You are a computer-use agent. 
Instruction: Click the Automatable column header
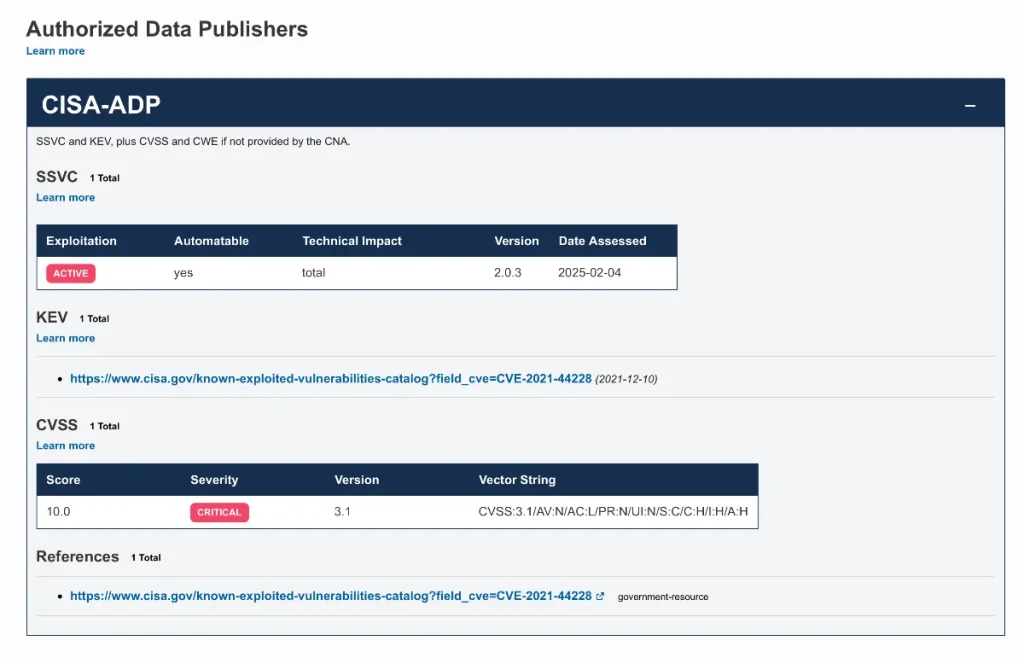(211, 241)
